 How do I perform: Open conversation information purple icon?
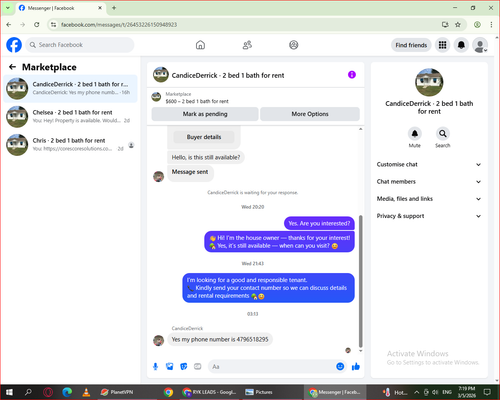(x=352, y=75)
